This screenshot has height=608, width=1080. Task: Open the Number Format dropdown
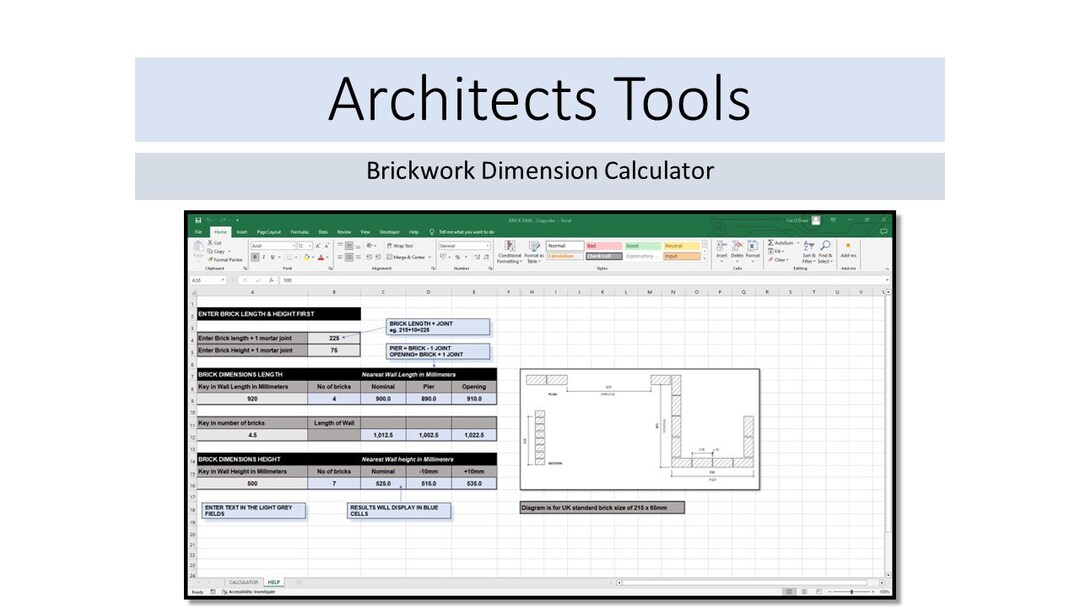(464, 246)
